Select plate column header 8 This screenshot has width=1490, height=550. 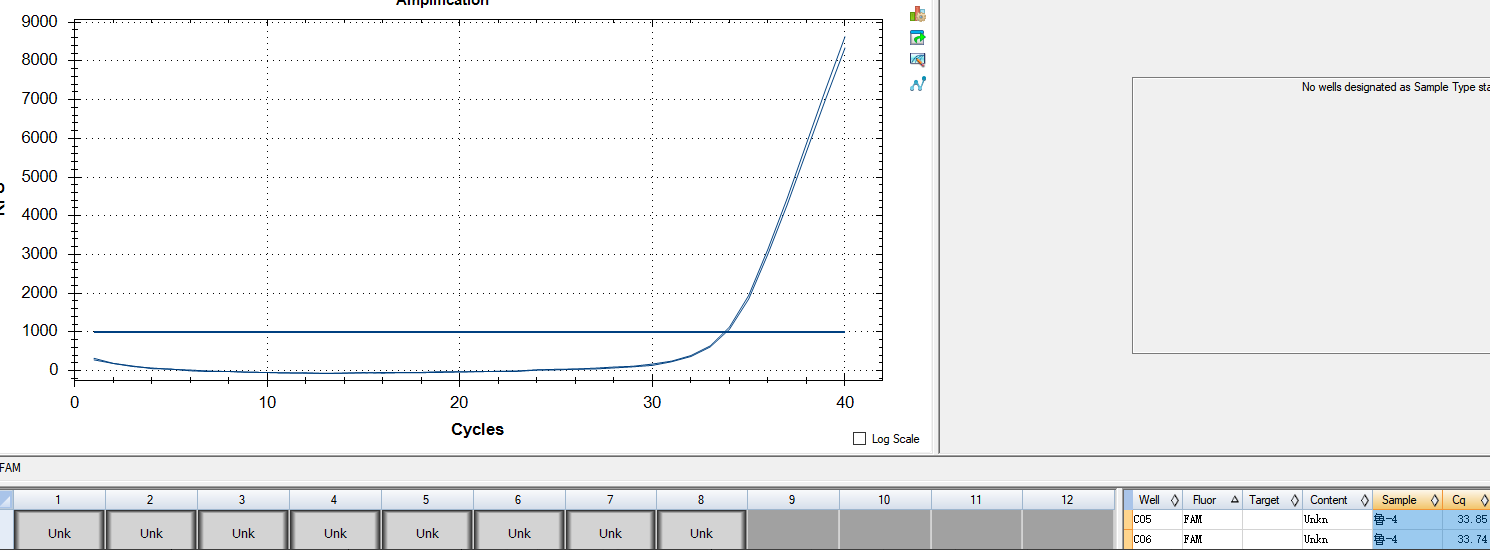[702, 500]
